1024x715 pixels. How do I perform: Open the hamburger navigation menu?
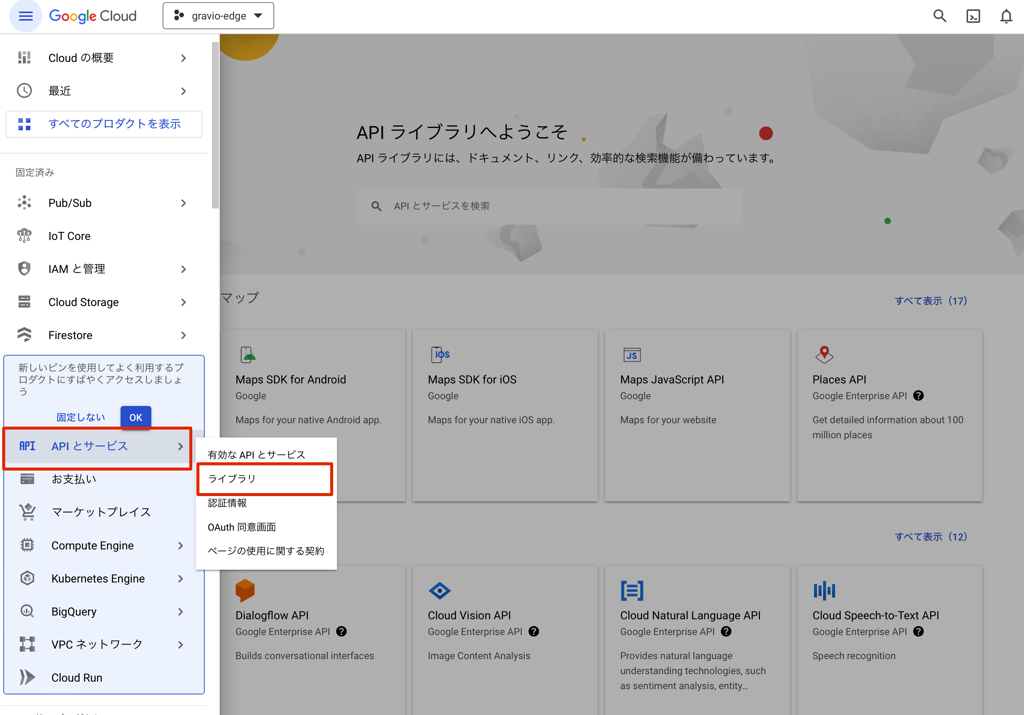(25, 16)
